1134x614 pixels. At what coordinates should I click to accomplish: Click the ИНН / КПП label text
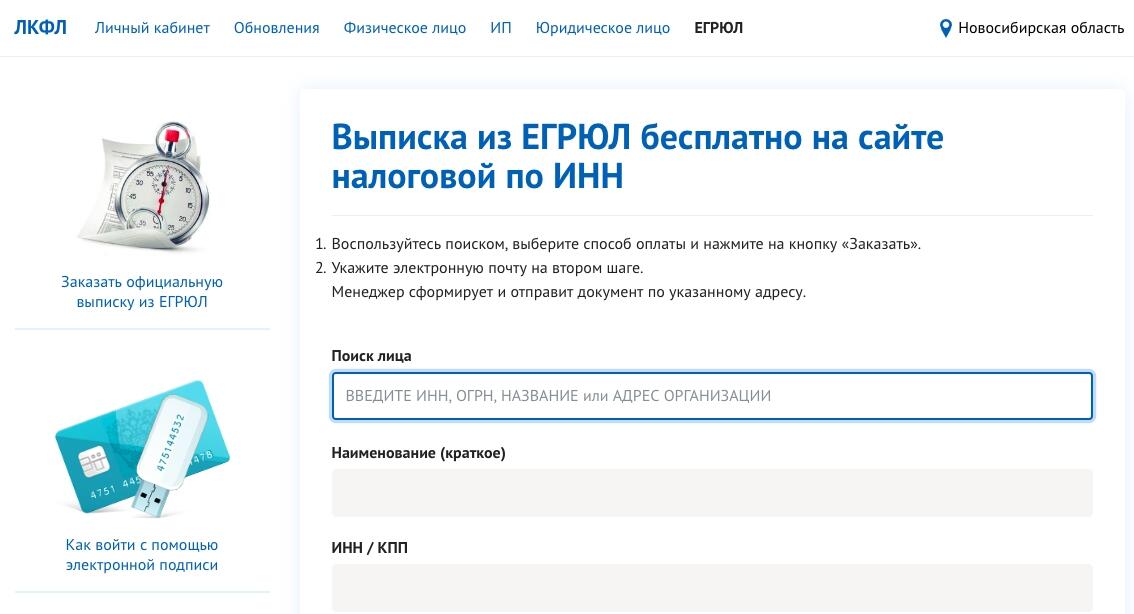click(369, 548)
